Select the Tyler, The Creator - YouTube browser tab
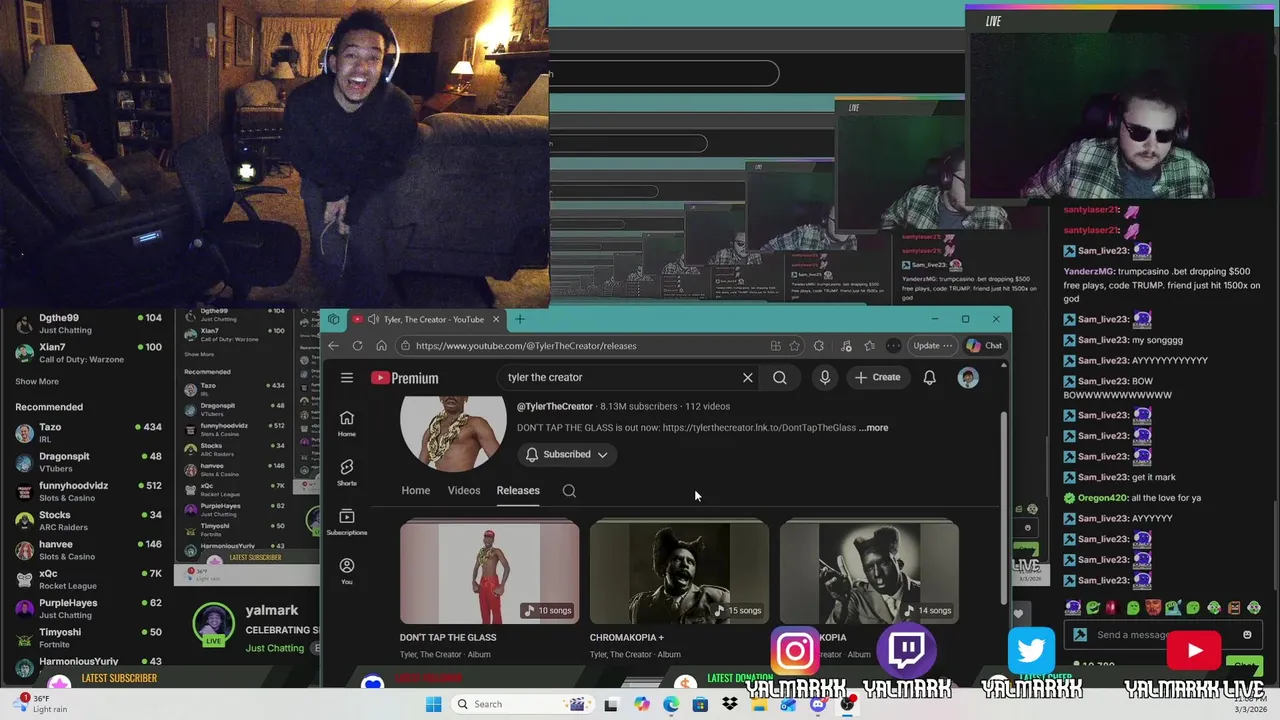The width and height of the screenshot is (1280, 720). pyautogui.click(x=425, y=319)
